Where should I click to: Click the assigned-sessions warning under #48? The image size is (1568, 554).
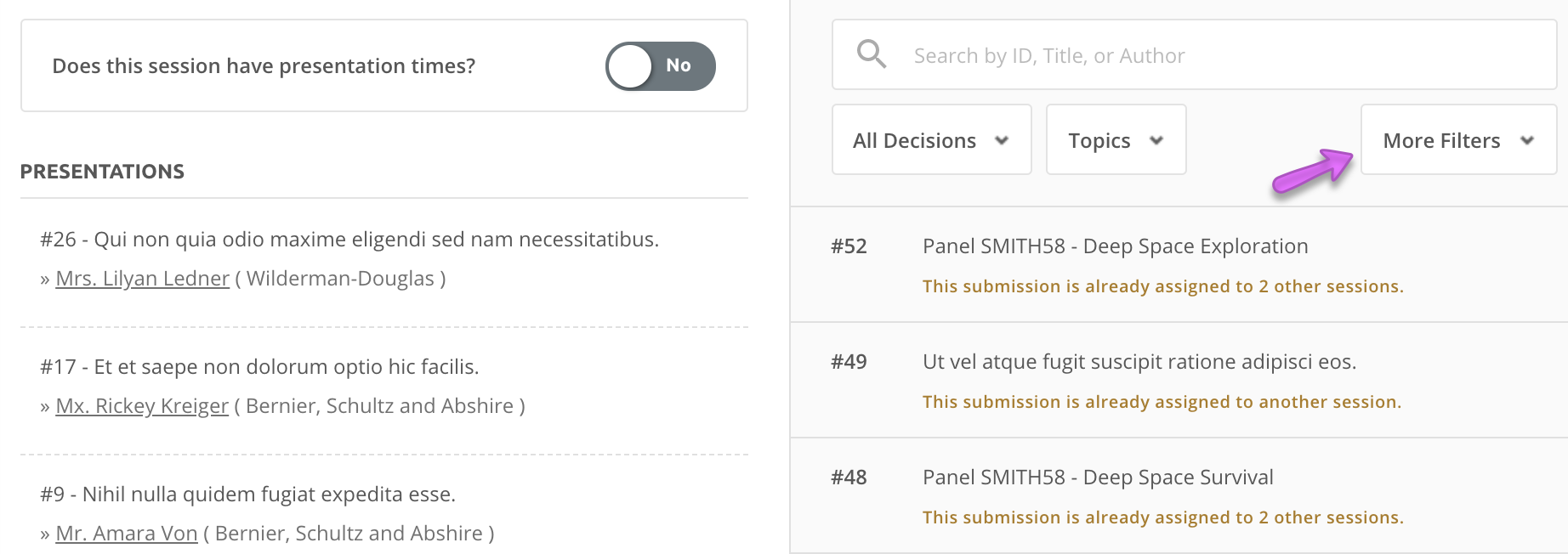point(1162,517)
